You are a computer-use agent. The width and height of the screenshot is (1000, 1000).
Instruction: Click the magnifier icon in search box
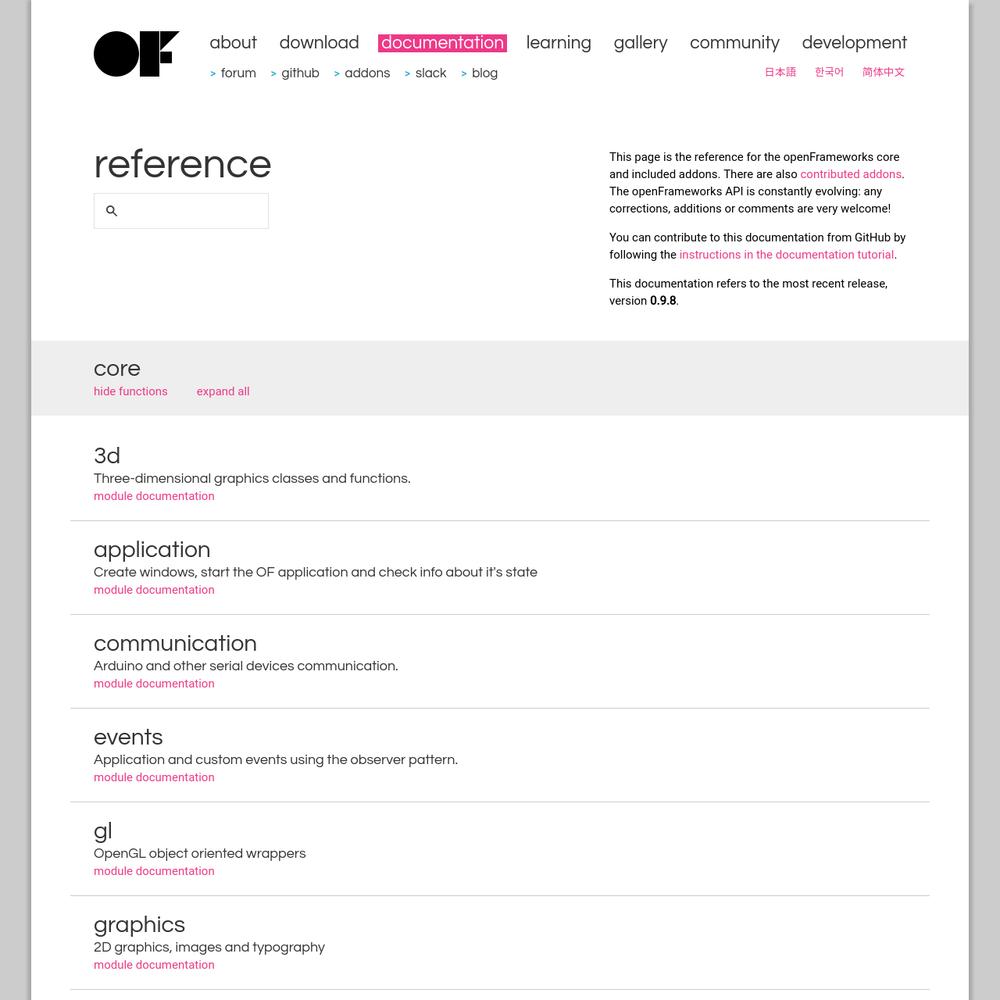pos(112,210)
